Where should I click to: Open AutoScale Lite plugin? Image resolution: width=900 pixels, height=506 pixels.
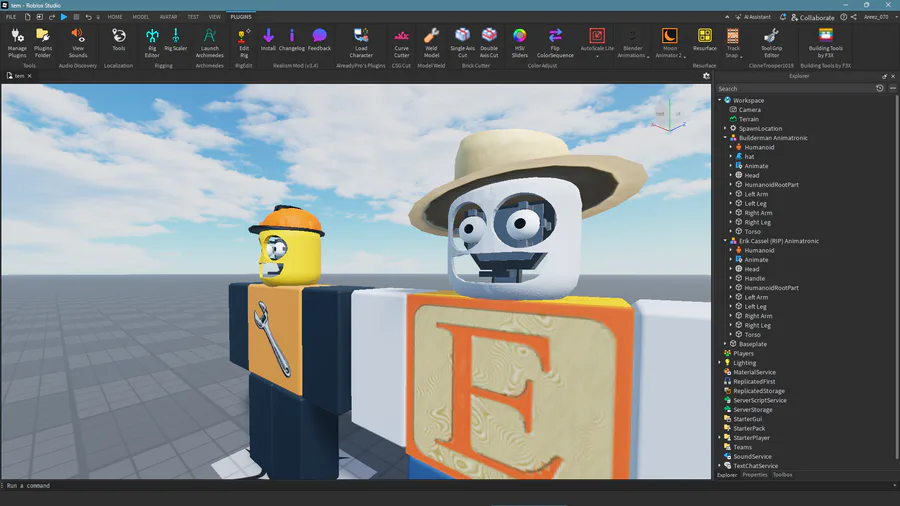pyautogui.click(x=597, y=41)
